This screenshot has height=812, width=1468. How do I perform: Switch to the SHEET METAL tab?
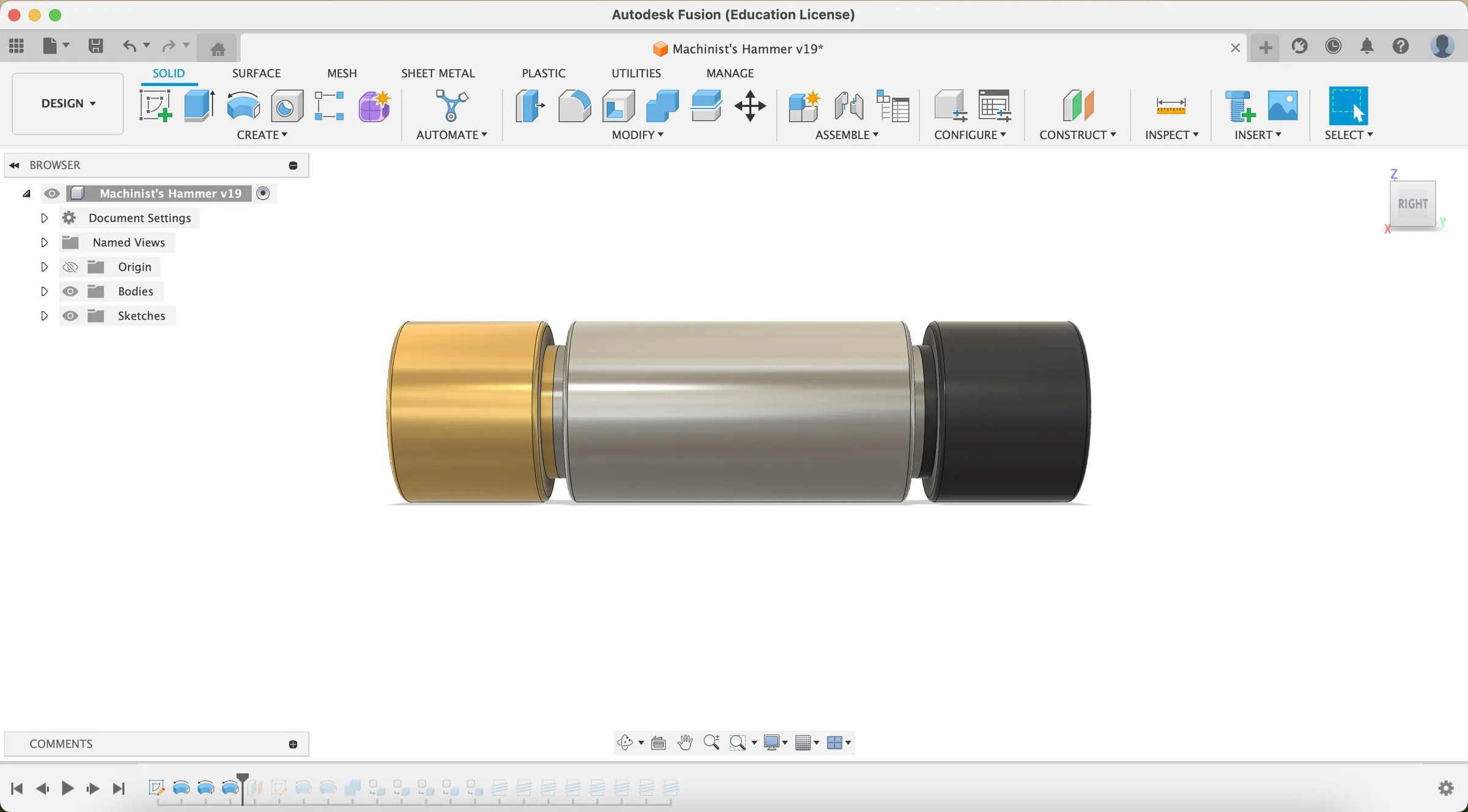(x=438, y=73)
